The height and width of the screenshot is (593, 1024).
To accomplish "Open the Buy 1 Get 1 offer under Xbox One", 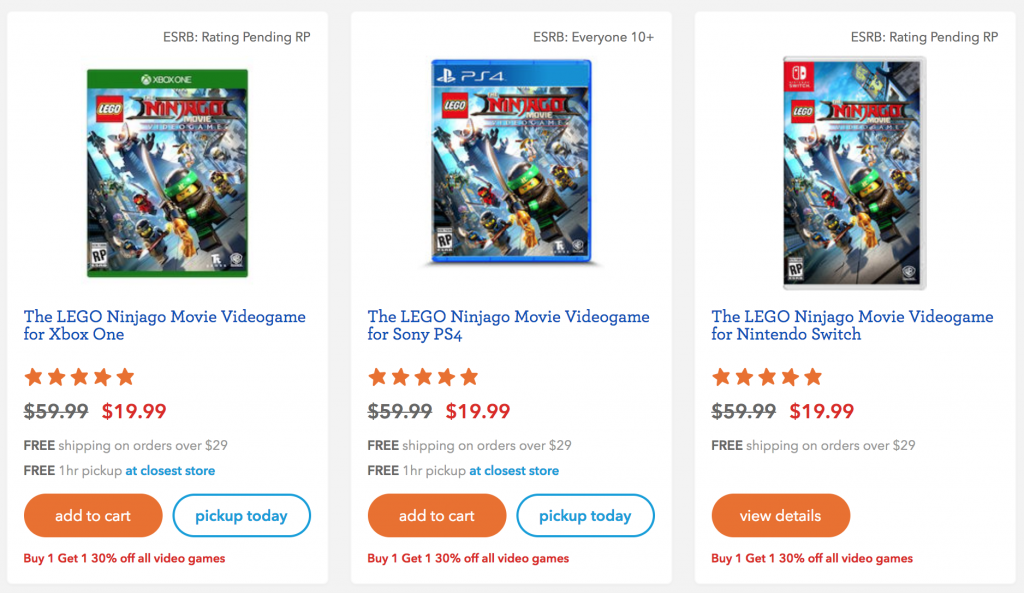I will [x=124, y=558].
